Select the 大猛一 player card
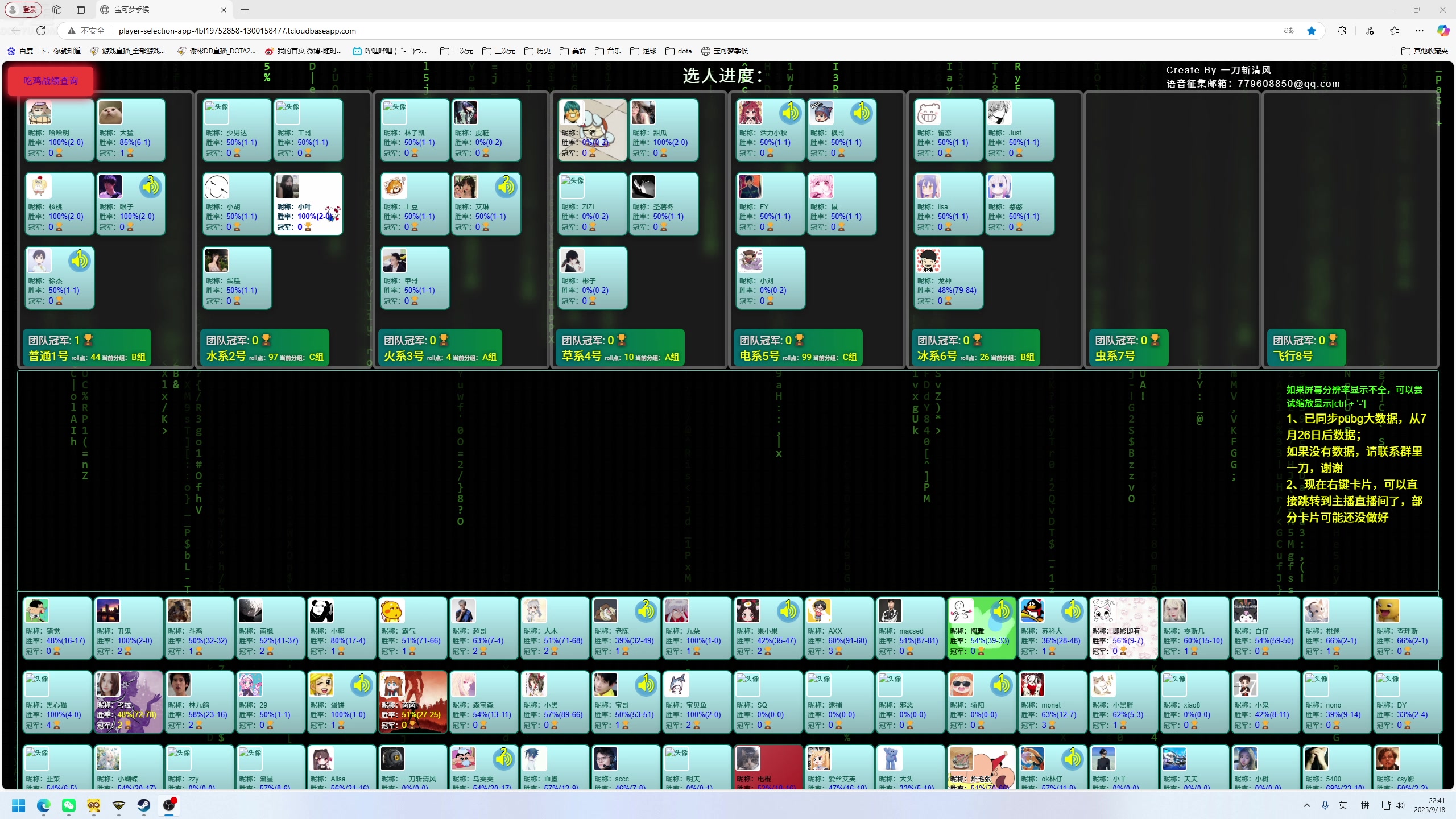The width and height of the screenshot is (1456, 819). [131, 130]
